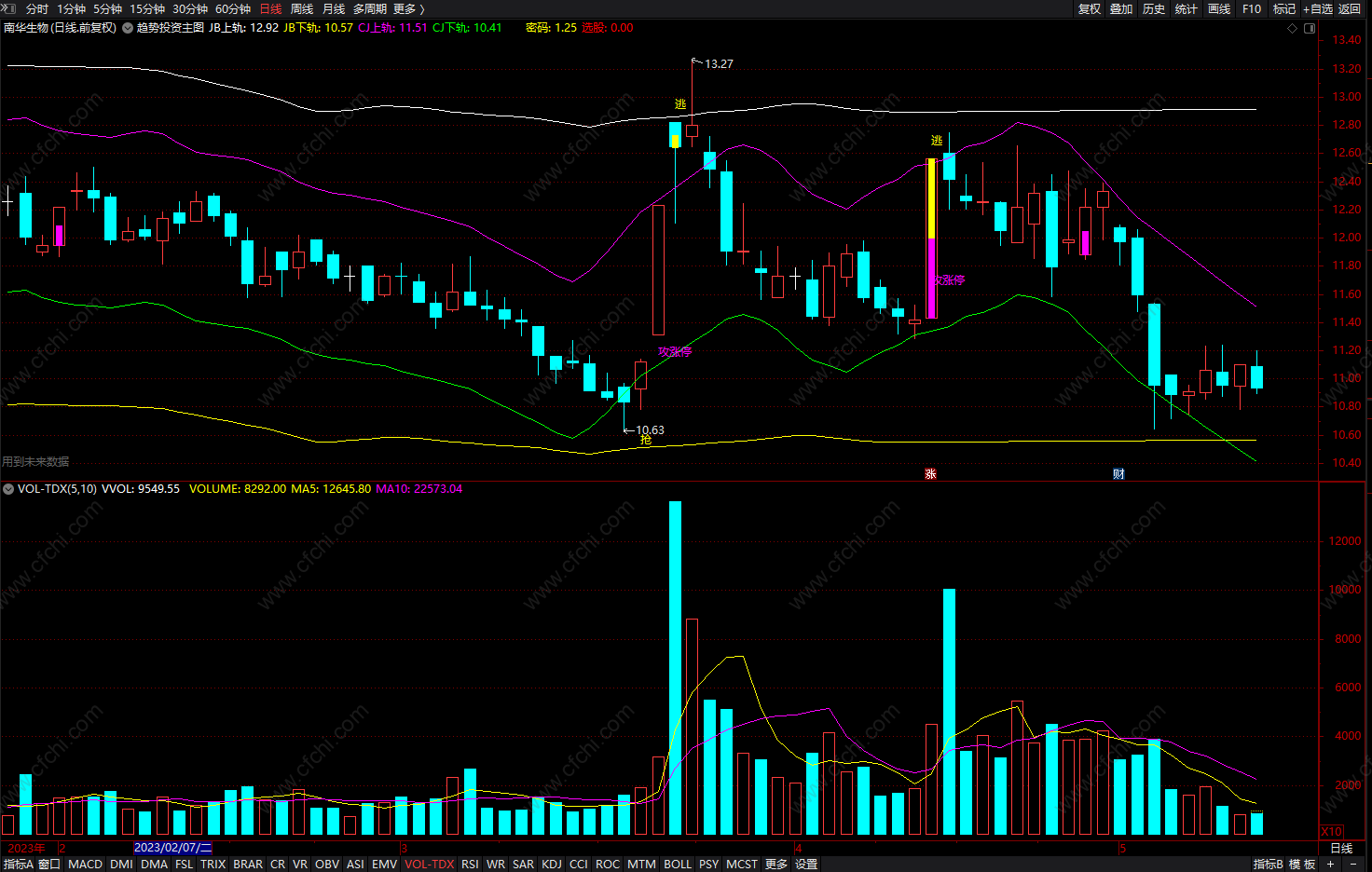Select EMV indicator
The image size is (1372, 872).
(385, 865)
